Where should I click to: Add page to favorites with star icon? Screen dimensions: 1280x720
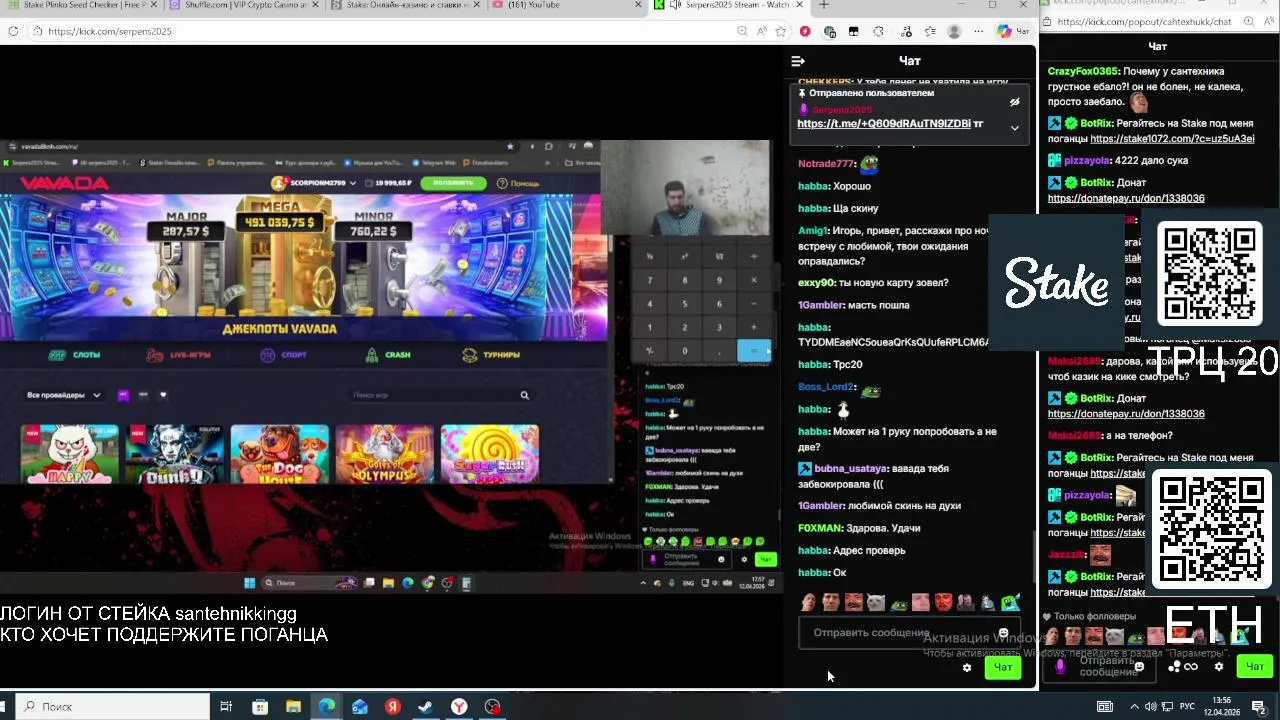tap(781, 31)
